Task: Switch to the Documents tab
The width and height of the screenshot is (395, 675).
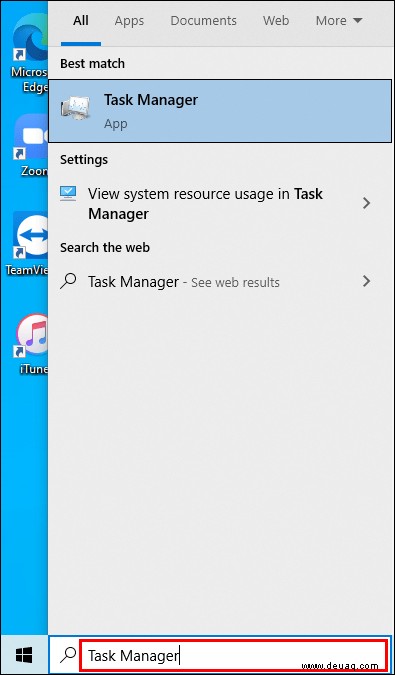Action: click(x=204, y=21)
